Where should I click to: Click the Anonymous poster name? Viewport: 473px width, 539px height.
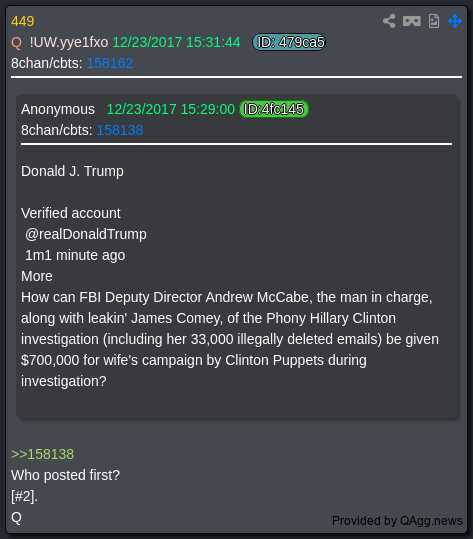[x=58, y=109]
